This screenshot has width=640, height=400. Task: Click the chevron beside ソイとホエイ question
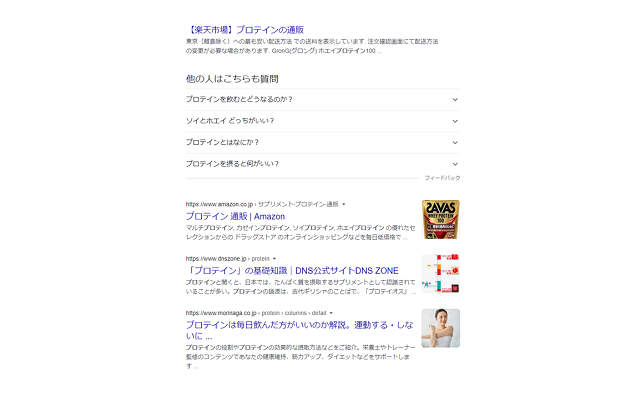click(x=455, y=121)
